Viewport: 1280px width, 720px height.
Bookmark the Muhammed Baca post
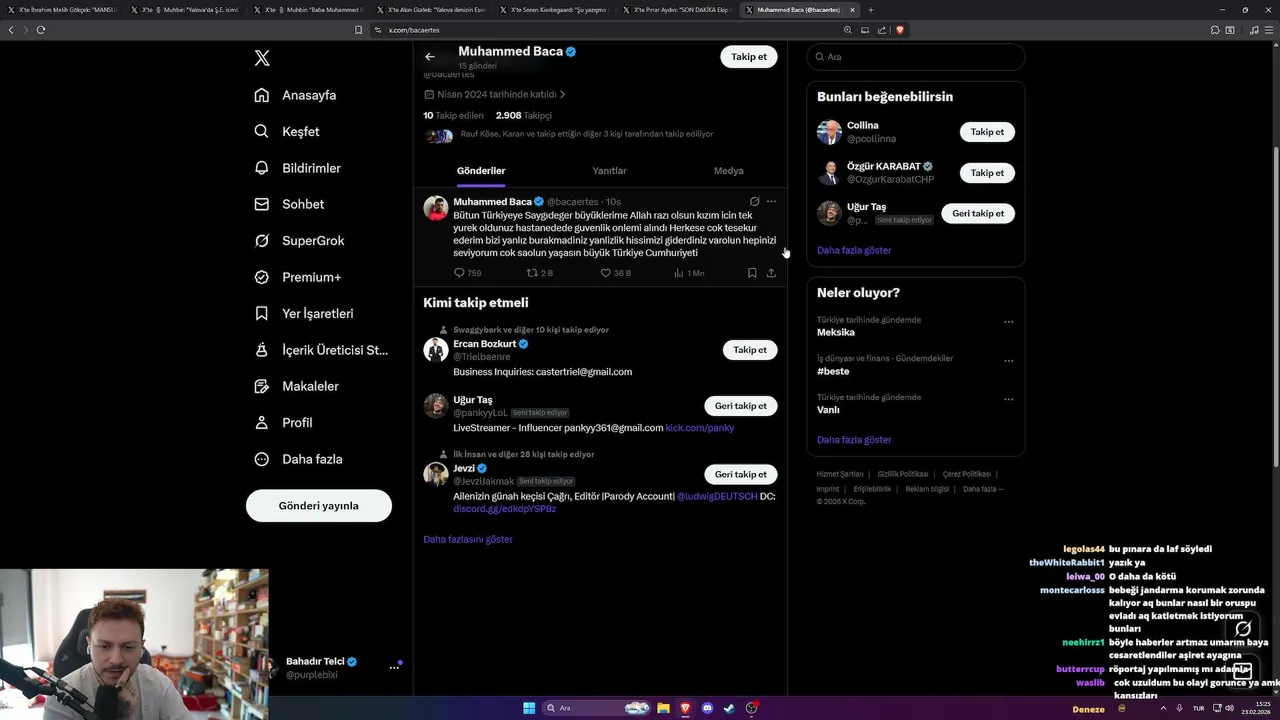click(752, 272)
